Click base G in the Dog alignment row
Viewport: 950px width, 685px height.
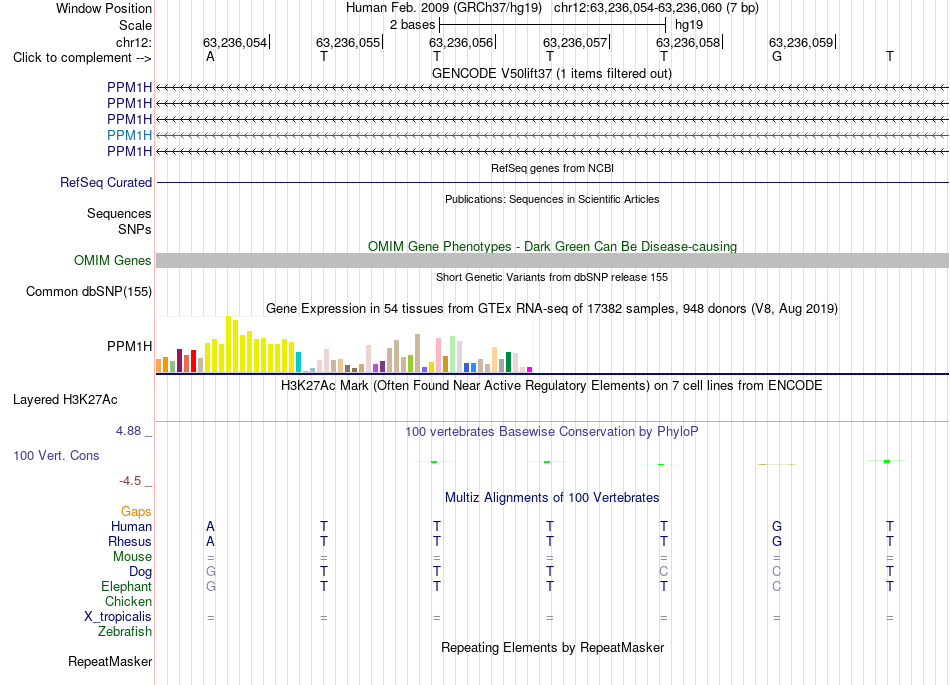coord(211,571)
